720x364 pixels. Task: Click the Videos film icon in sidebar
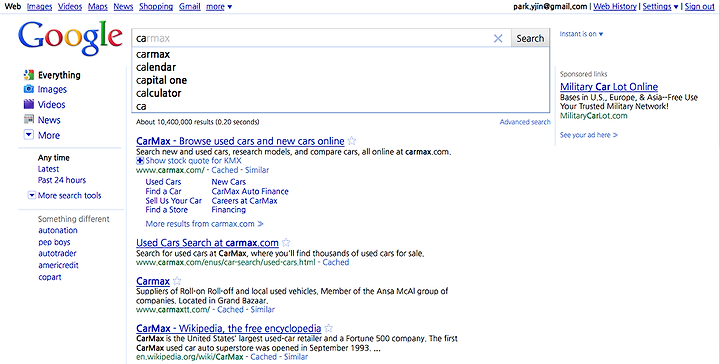tap(29, 104)
